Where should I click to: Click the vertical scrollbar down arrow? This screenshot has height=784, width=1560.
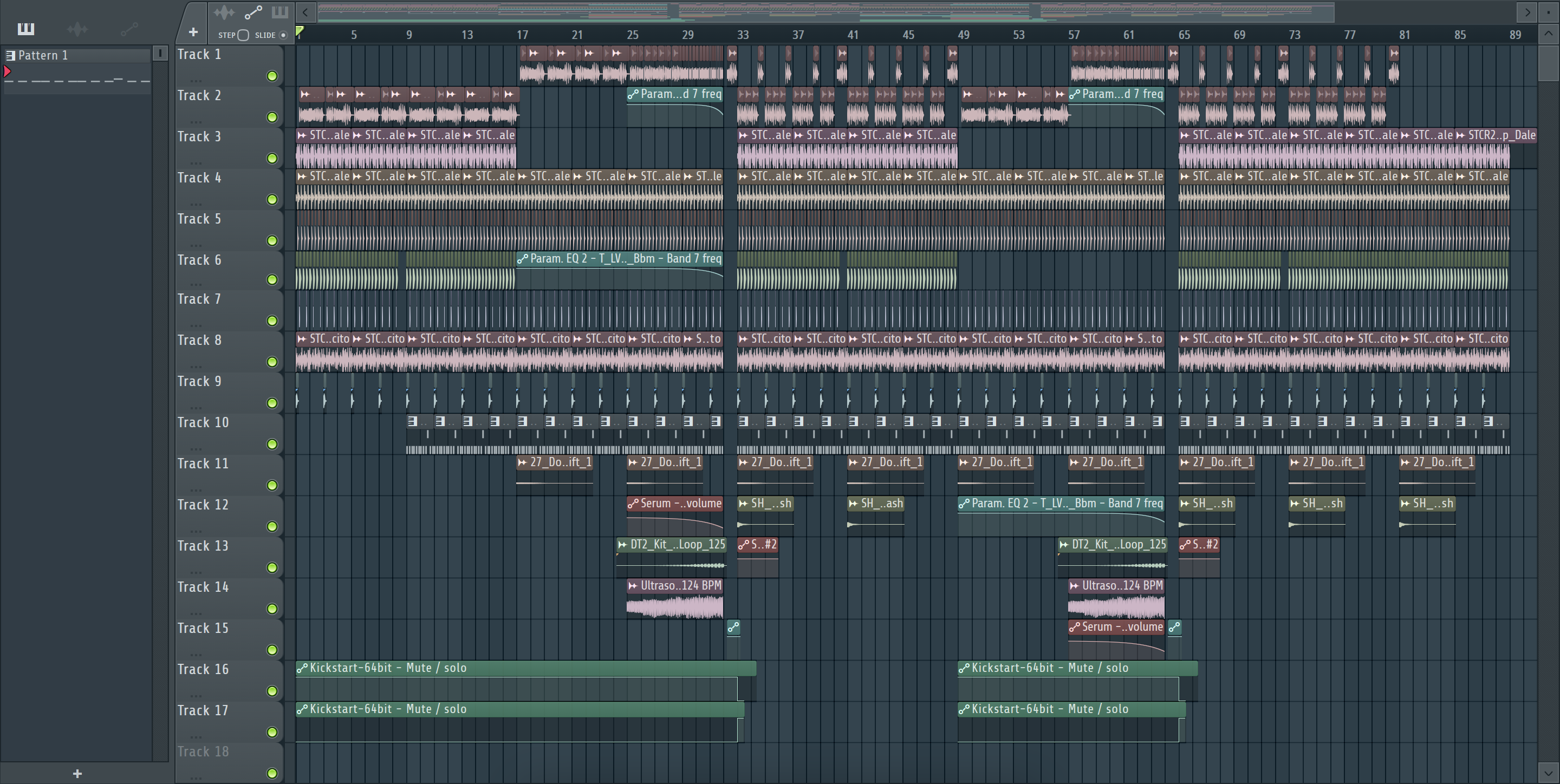(1549, 773)
